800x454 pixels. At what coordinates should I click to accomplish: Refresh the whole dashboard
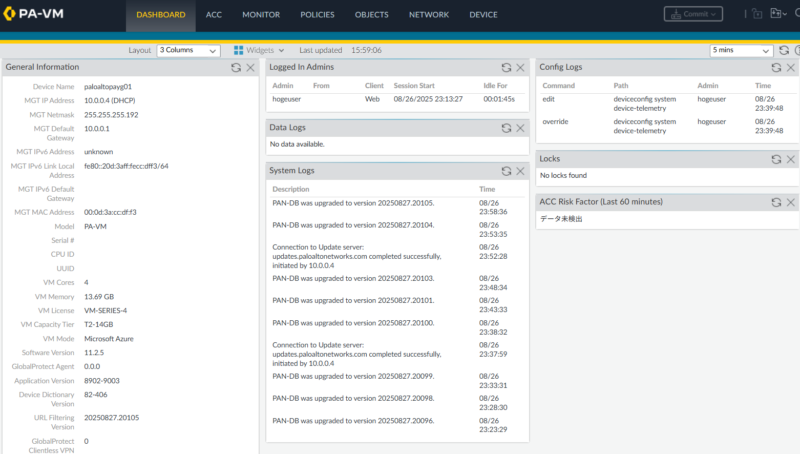coord(784,50)
